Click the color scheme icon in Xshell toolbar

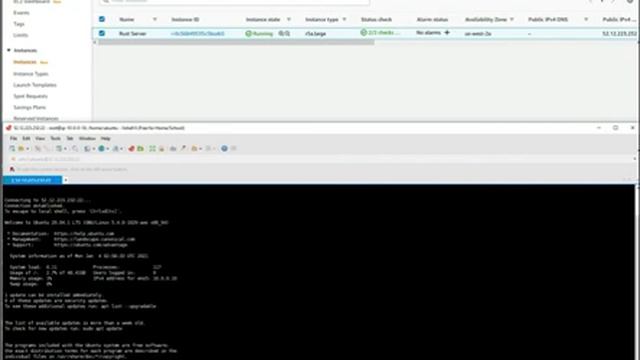tap(87, 149)
